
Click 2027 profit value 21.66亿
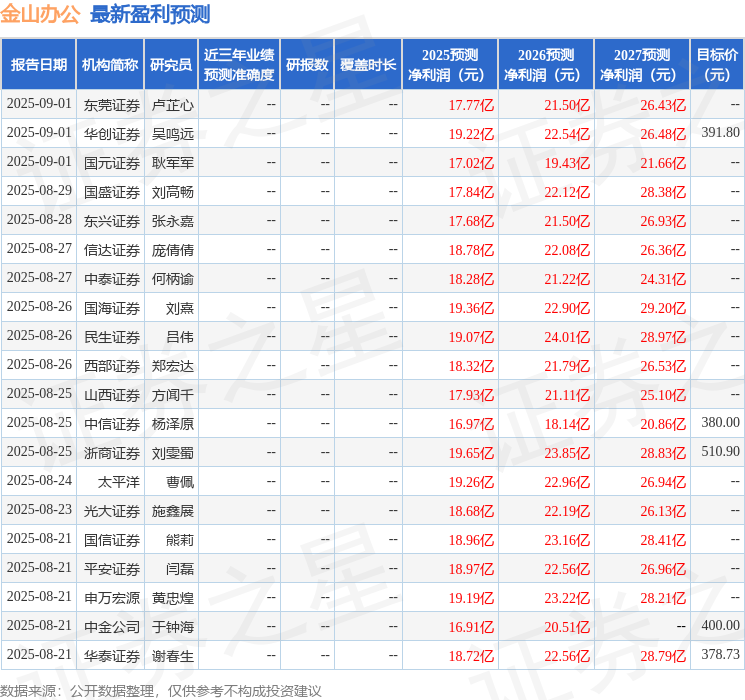coord(663,163)
